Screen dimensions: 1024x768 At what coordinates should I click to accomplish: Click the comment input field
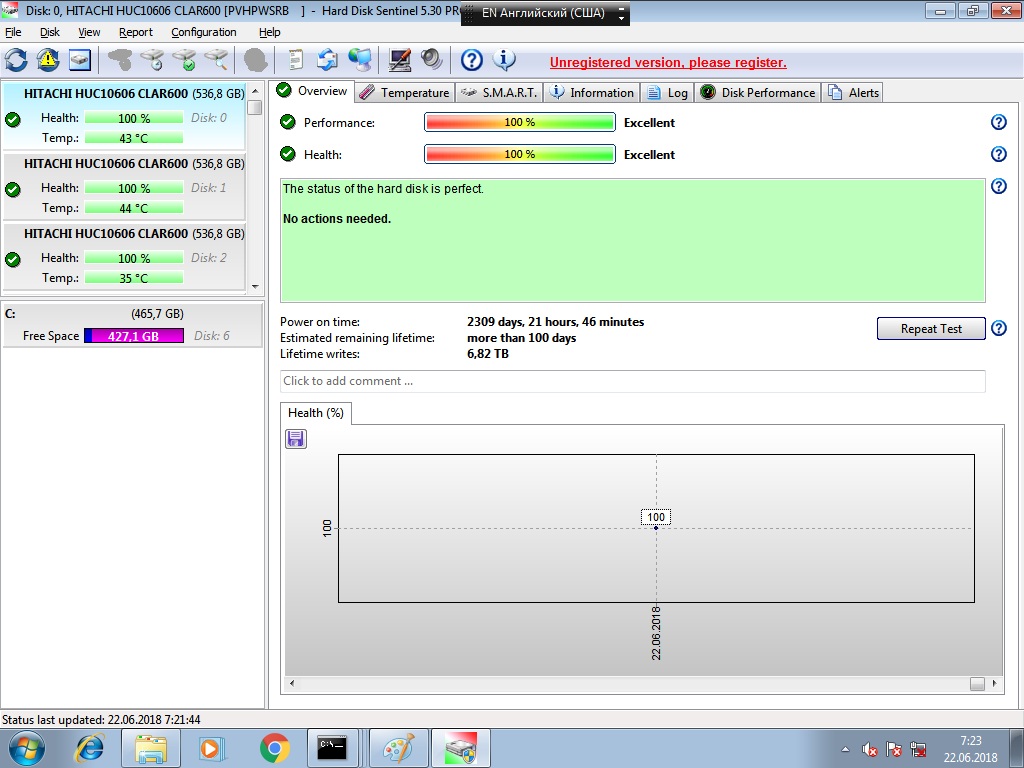[x=632, y=381]
